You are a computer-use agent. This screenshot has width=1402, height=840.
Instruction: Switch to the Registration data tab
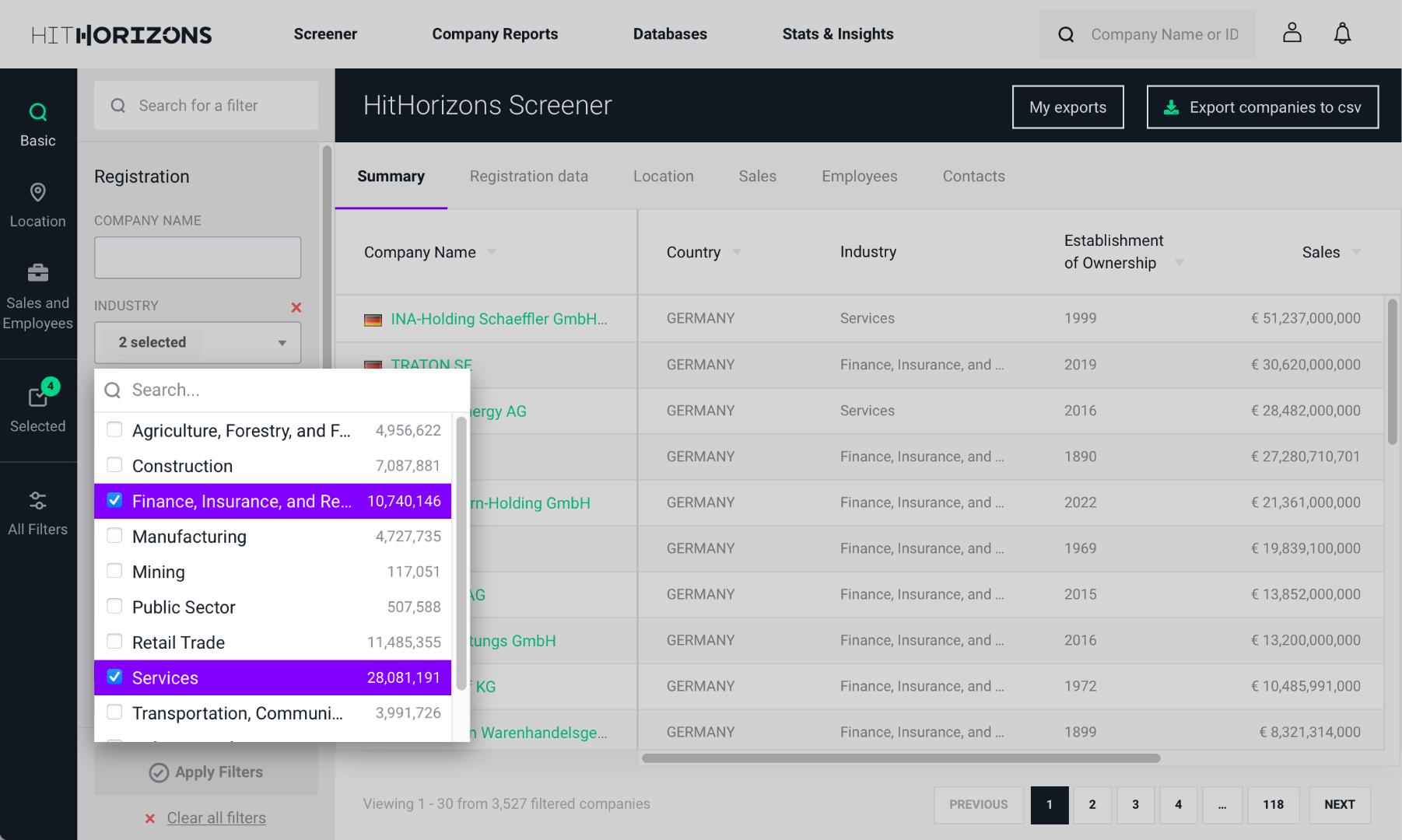[x=529, y=177]
